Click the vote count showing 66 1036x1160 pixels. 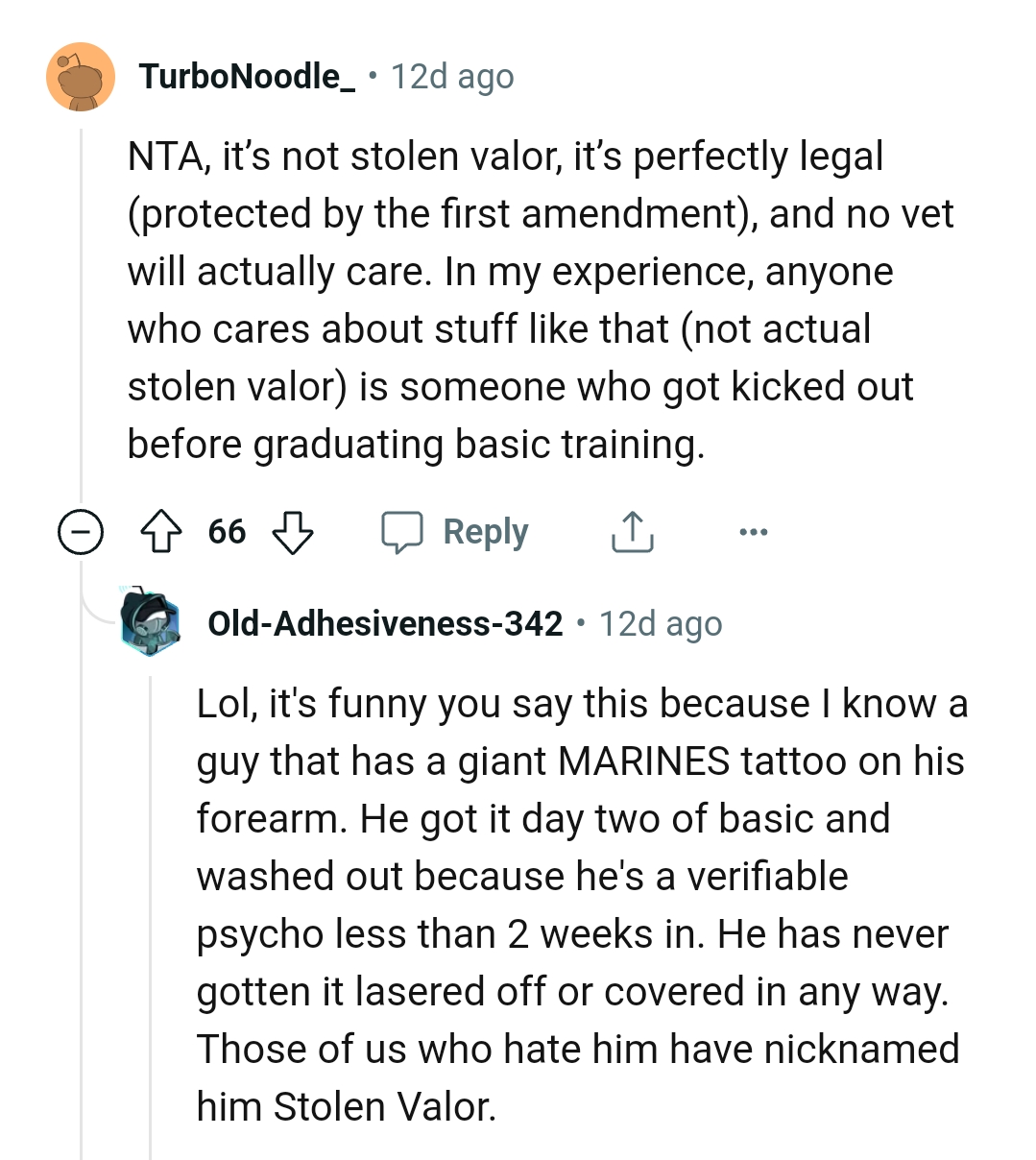click(x=227, y=531)
